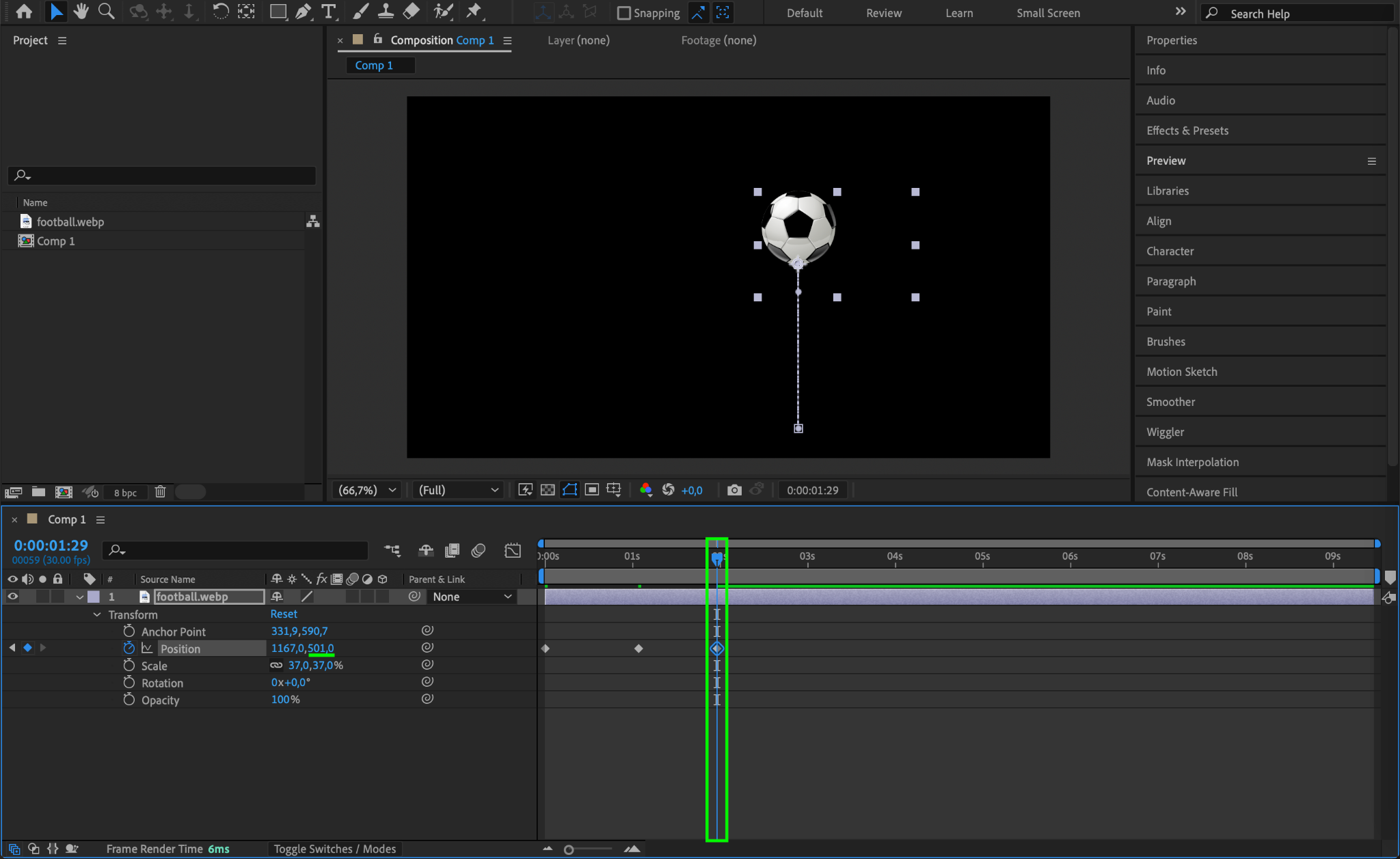
Task: Select the Puppet Pin tool
Action: (473, 12)
